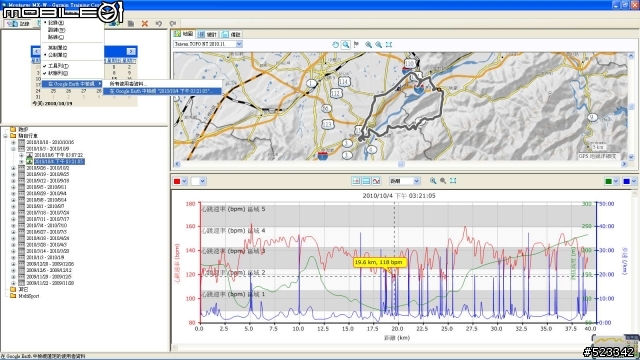Activate the map zoom magnifier tool
The width and height of the screenshot is (640, 360).
pos(346,44)
